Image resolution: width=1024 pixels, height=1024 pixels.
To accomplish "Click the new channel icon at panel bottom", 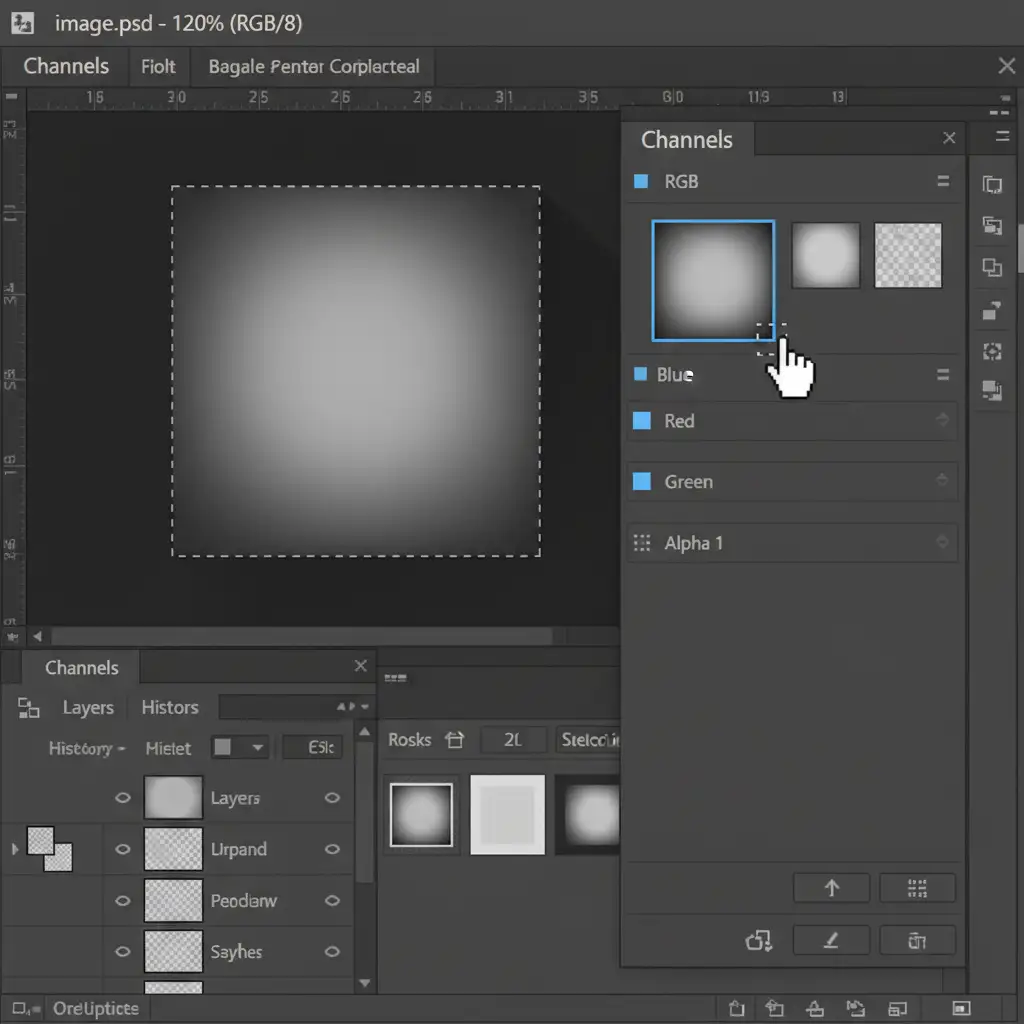I will click(759, 940).
